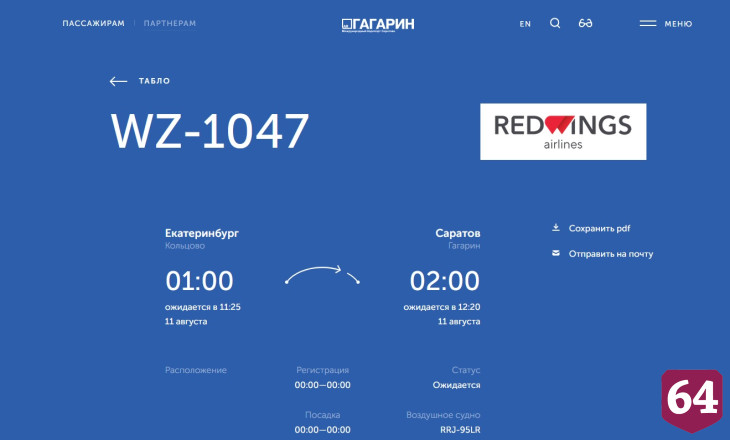Viewport: 730px width, 440px height.
Task: Click departure date 11 августа under 11:25
Action: (186, 321)
